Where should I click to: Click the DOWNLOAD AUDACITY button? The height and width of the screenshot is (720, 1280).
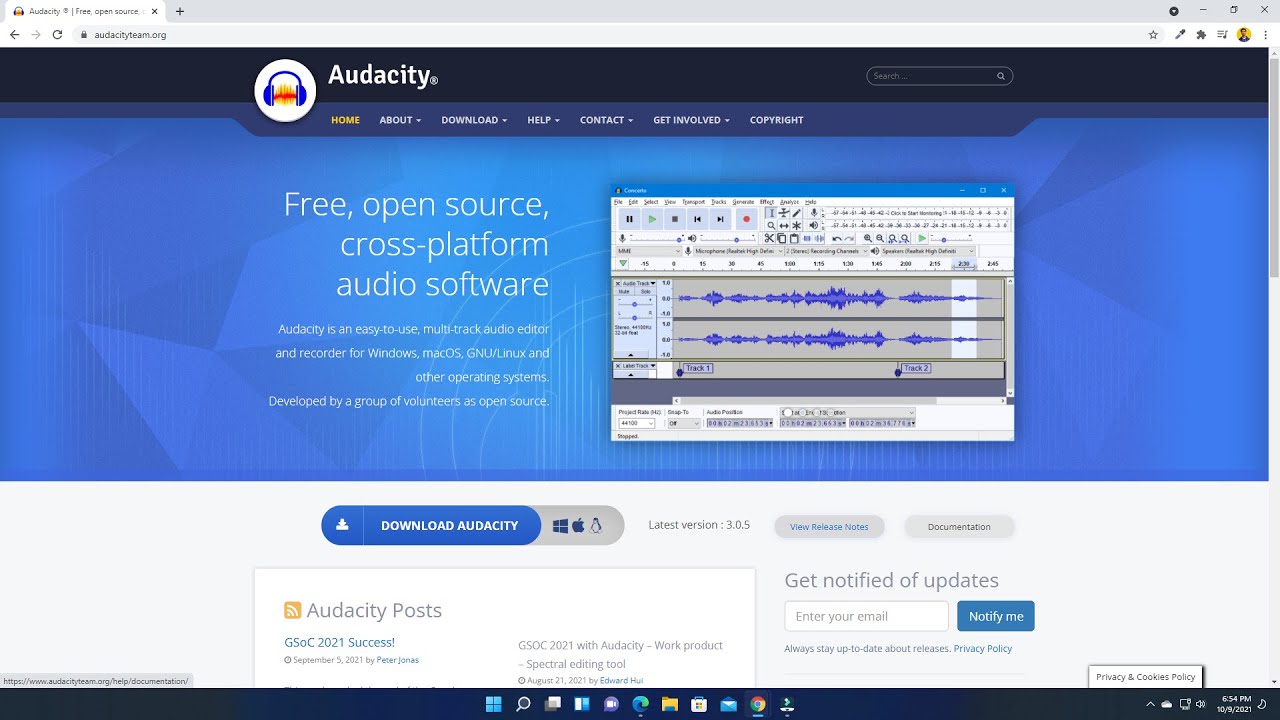click(431, 525)
